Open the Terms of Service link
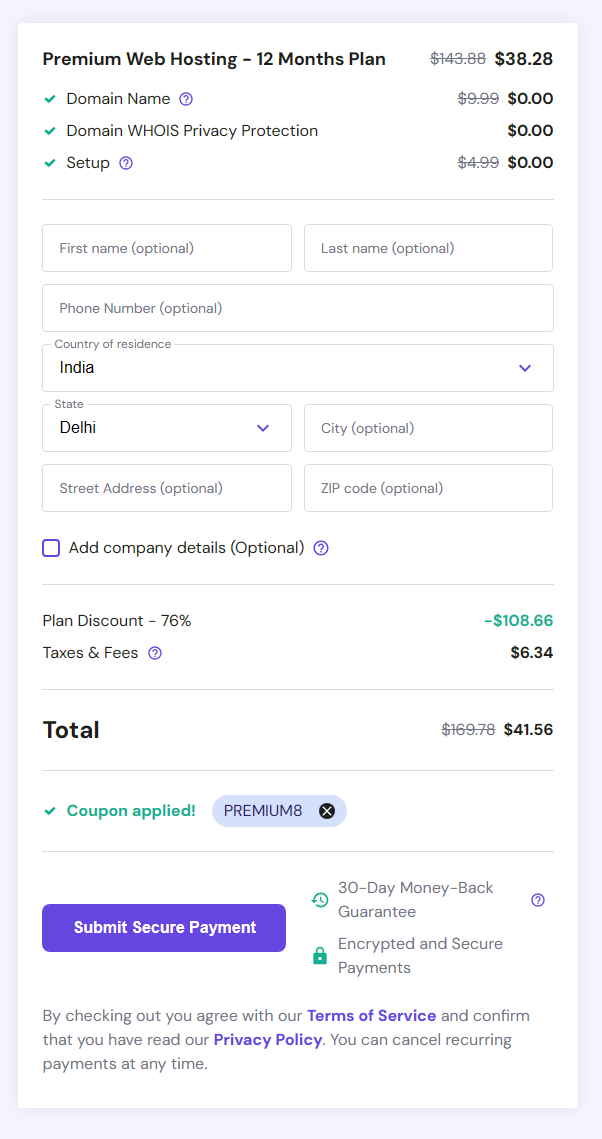This screenshot has width=602, height=1139. tap(371, 1015)
